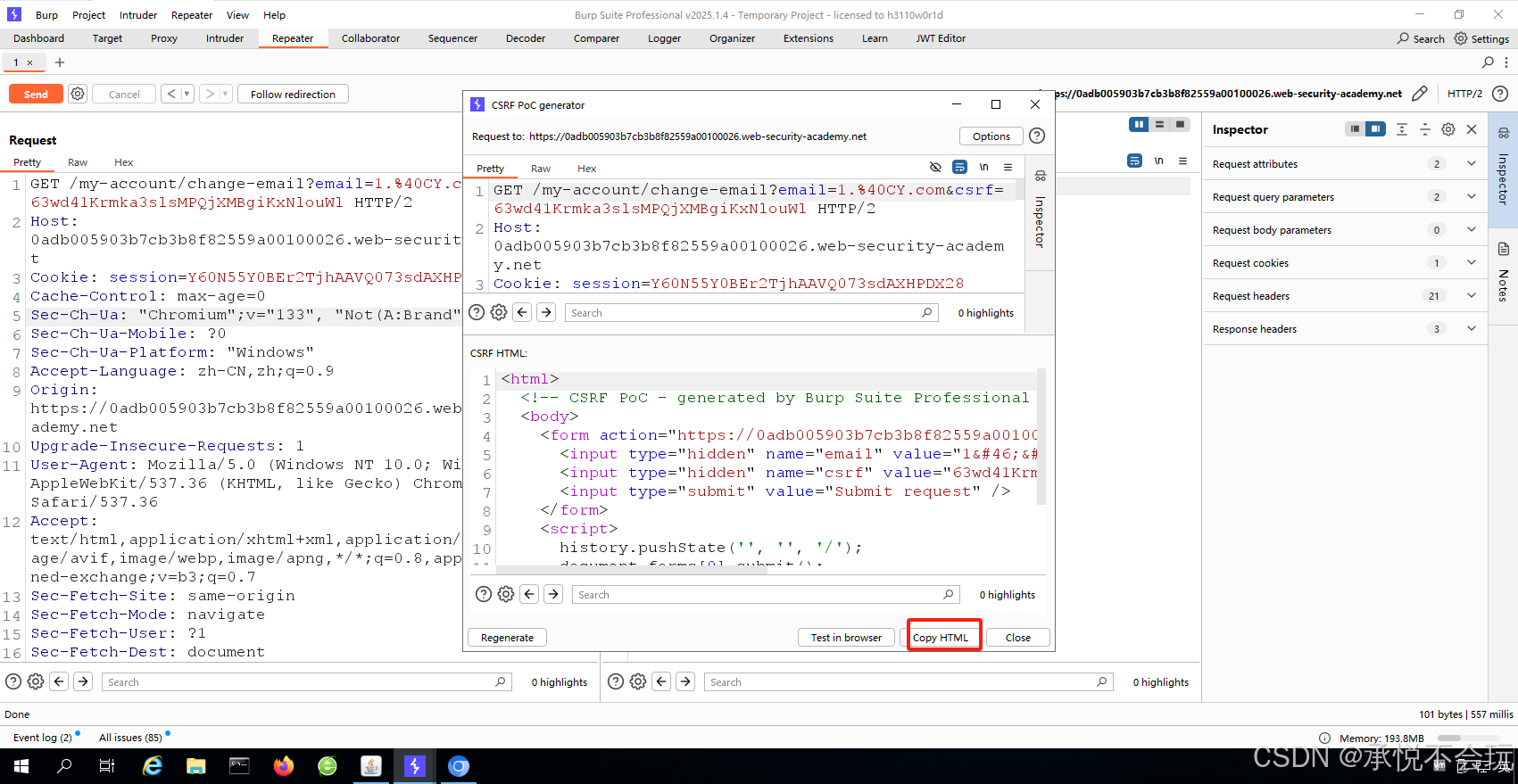This screenshot has height=784, width=1518.
Task: Open Notes side panel
Action: click(1503, 272)
